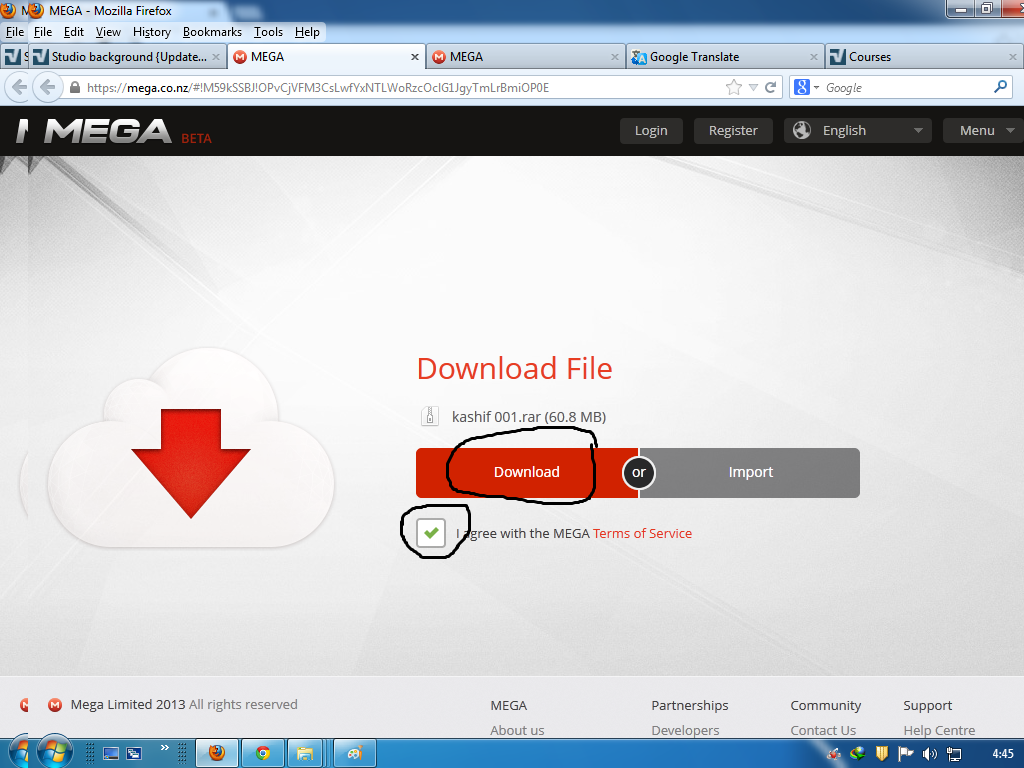
Task: Click the volume speaker tray icon
Action: click(929, 754)
